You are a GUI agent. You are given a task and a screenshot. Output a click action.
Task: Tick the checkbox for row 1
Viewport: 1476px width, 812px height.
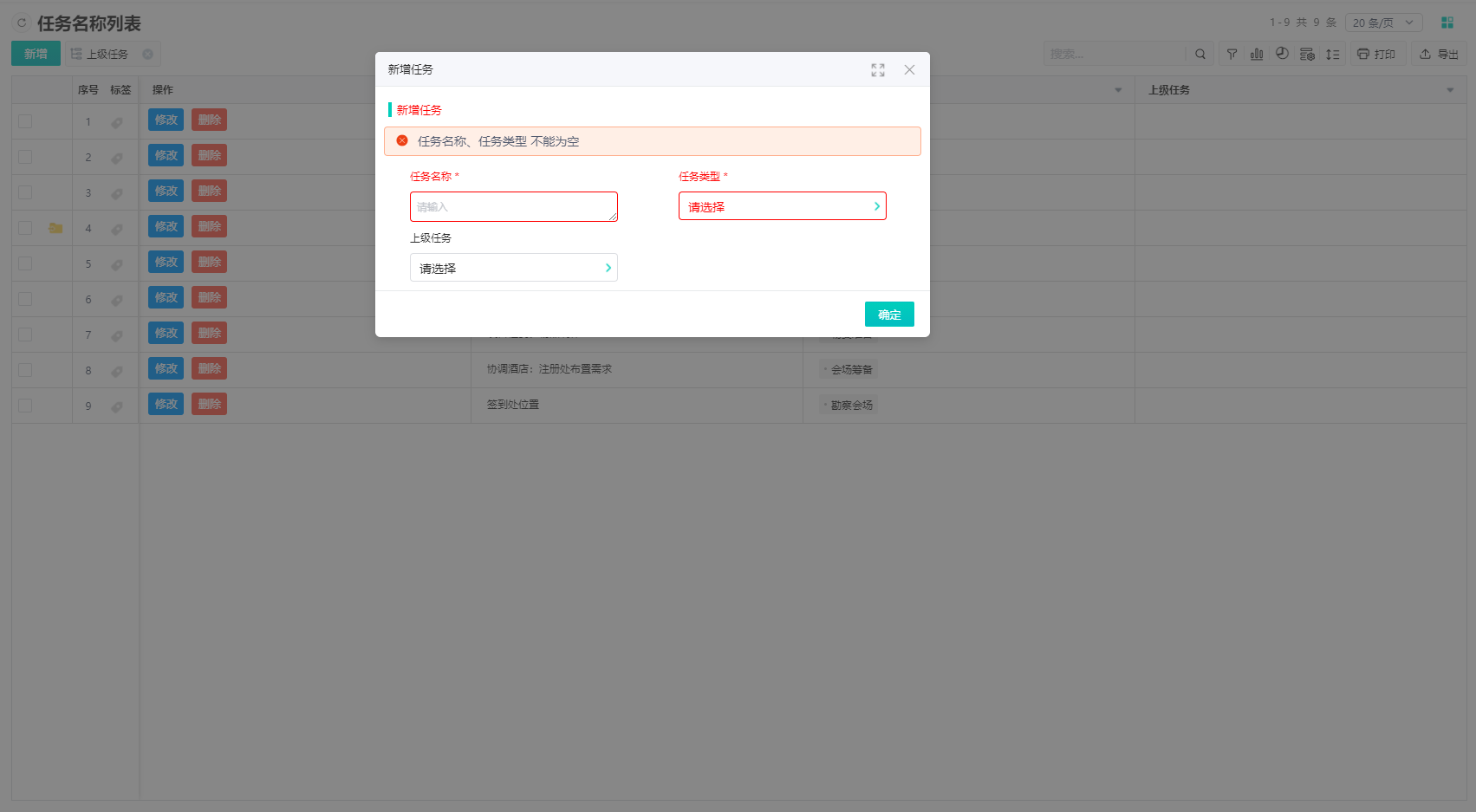point(25,121)
